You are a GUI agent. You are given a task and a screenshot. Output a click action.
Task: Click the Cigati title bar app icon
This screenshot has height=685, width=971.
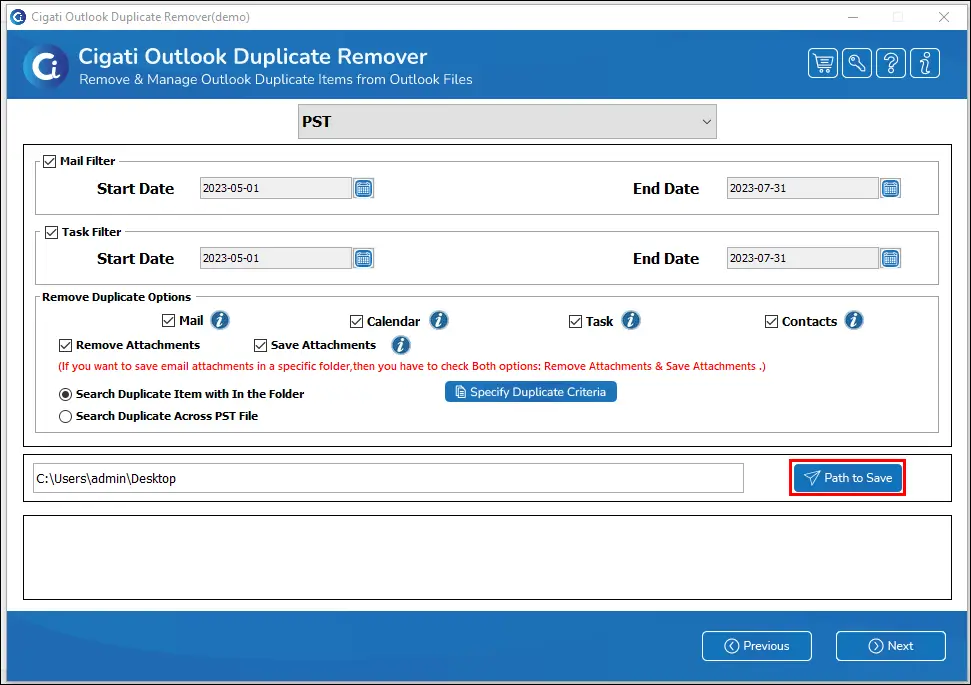click(x=18, y=17)
